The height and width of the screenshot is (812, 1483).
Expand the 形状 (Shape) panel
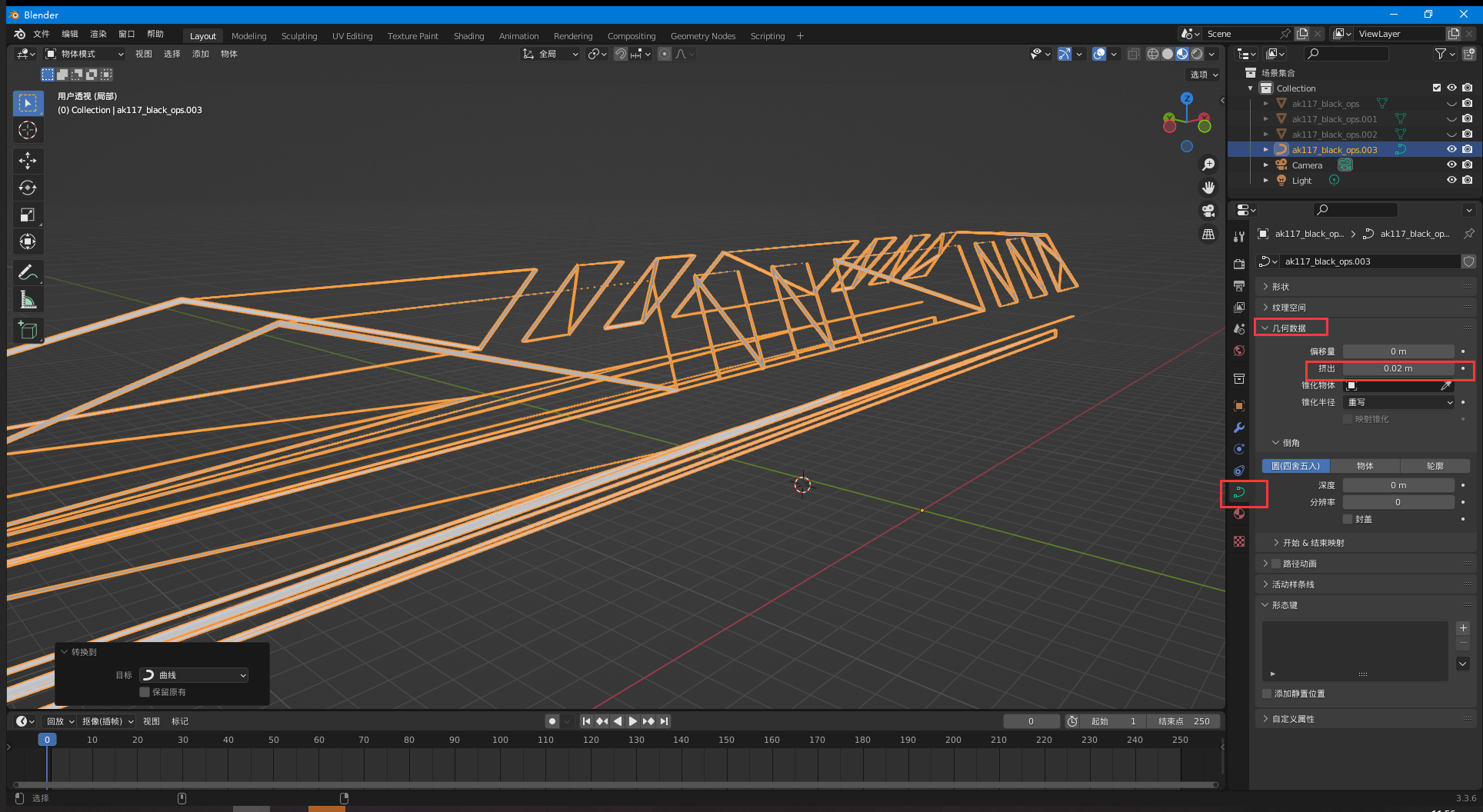pos(1281,286)
